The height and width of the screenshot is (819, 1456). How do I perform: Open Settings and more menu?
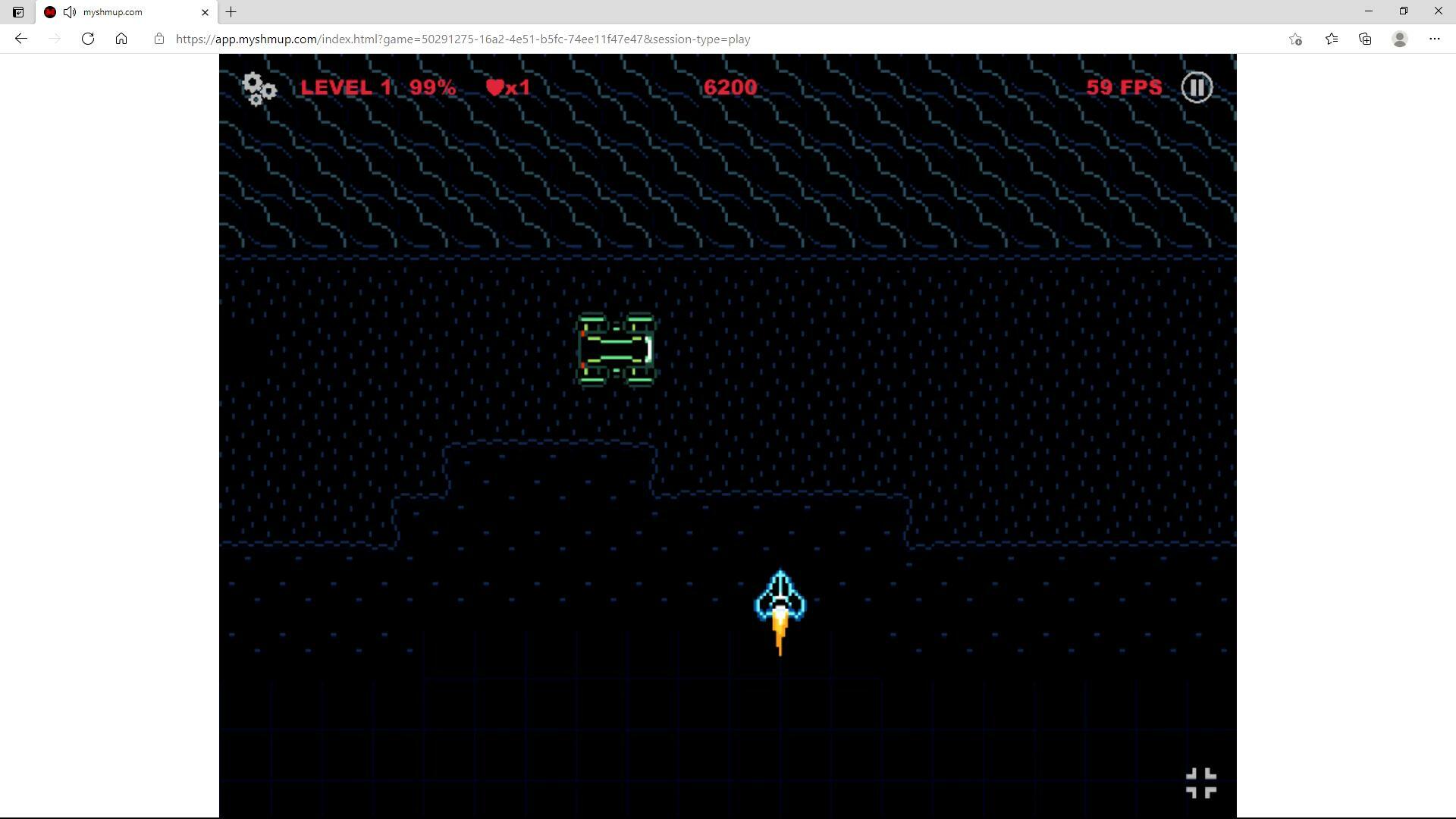tap(1434, 39)
